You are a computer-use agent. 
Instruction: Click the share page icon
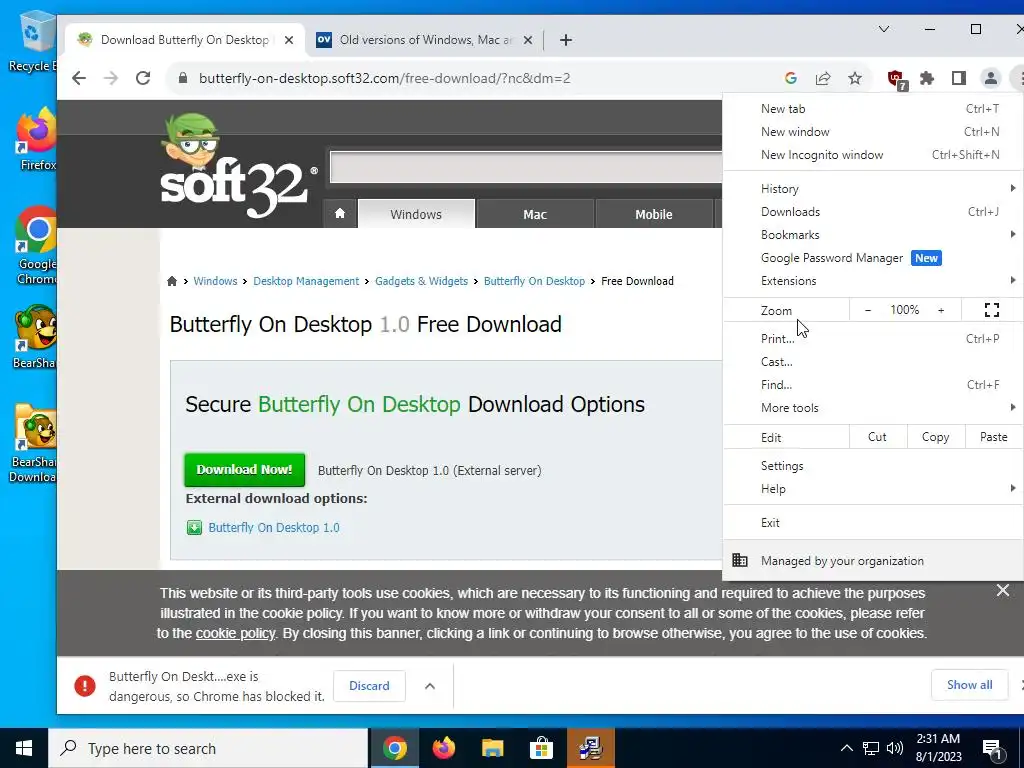tap(823, 78)
